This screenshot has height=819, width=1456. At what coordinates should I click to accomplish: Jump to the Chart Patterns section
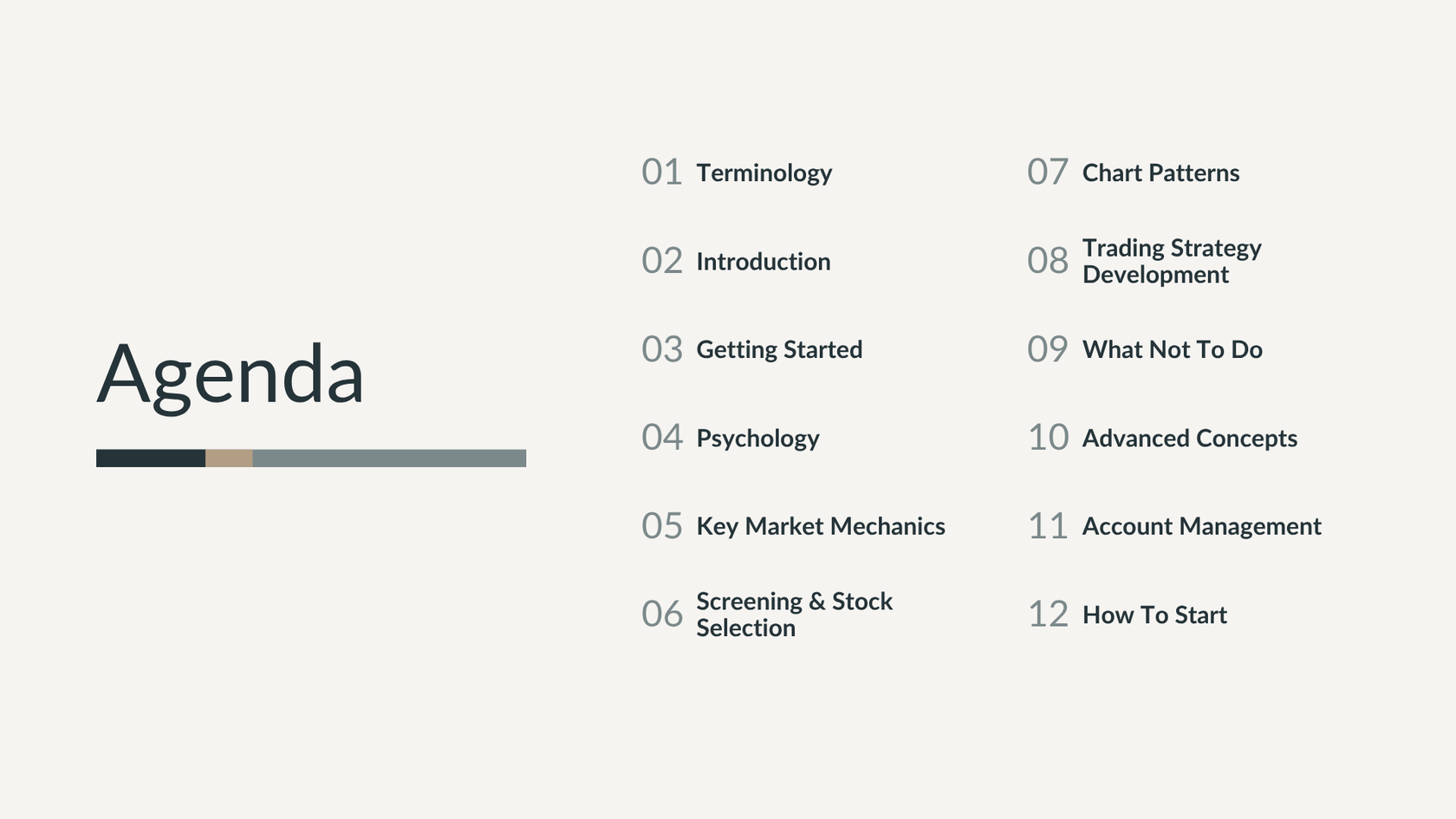(x=1160, y=173)
